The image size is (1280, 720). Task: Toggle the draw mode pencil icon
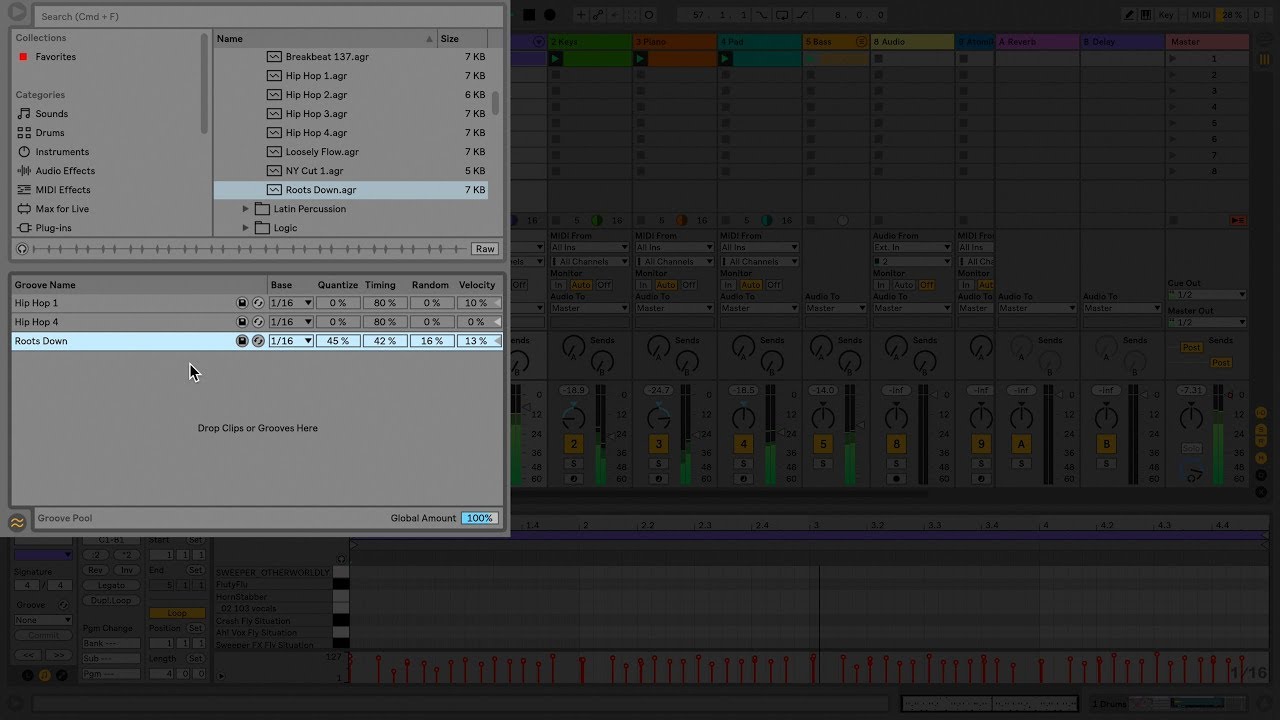1129,15
